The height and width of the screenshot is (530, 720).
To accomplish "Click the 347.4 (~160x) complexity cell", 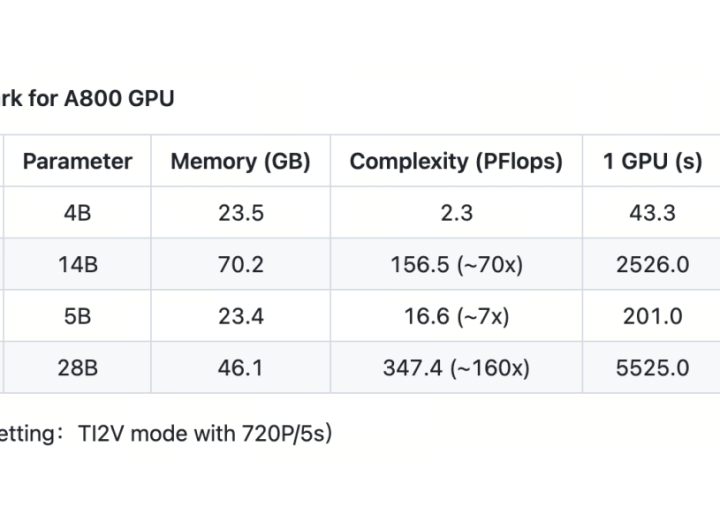I will coord(456,368).
